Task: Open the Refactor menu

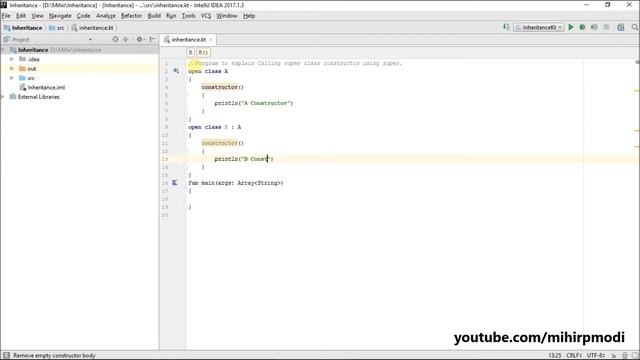Action: 131,16
